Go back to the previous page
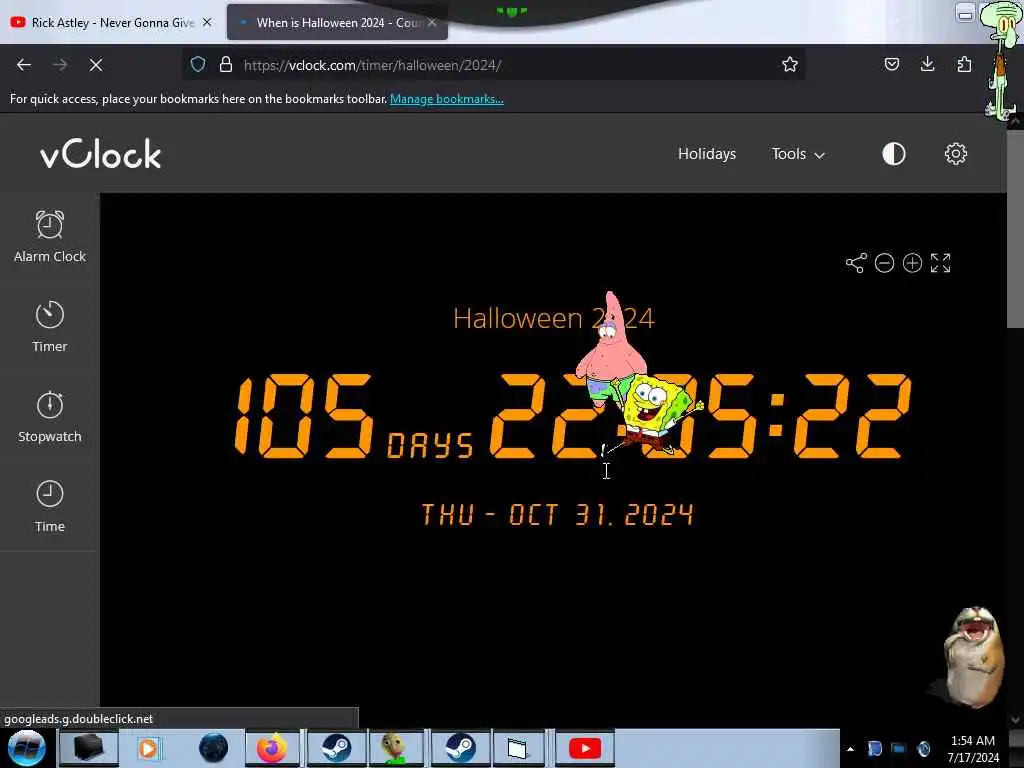Image resolution: width=1024 pixels, height=768 pixels. pyautogui.click(x=24, y=65)
